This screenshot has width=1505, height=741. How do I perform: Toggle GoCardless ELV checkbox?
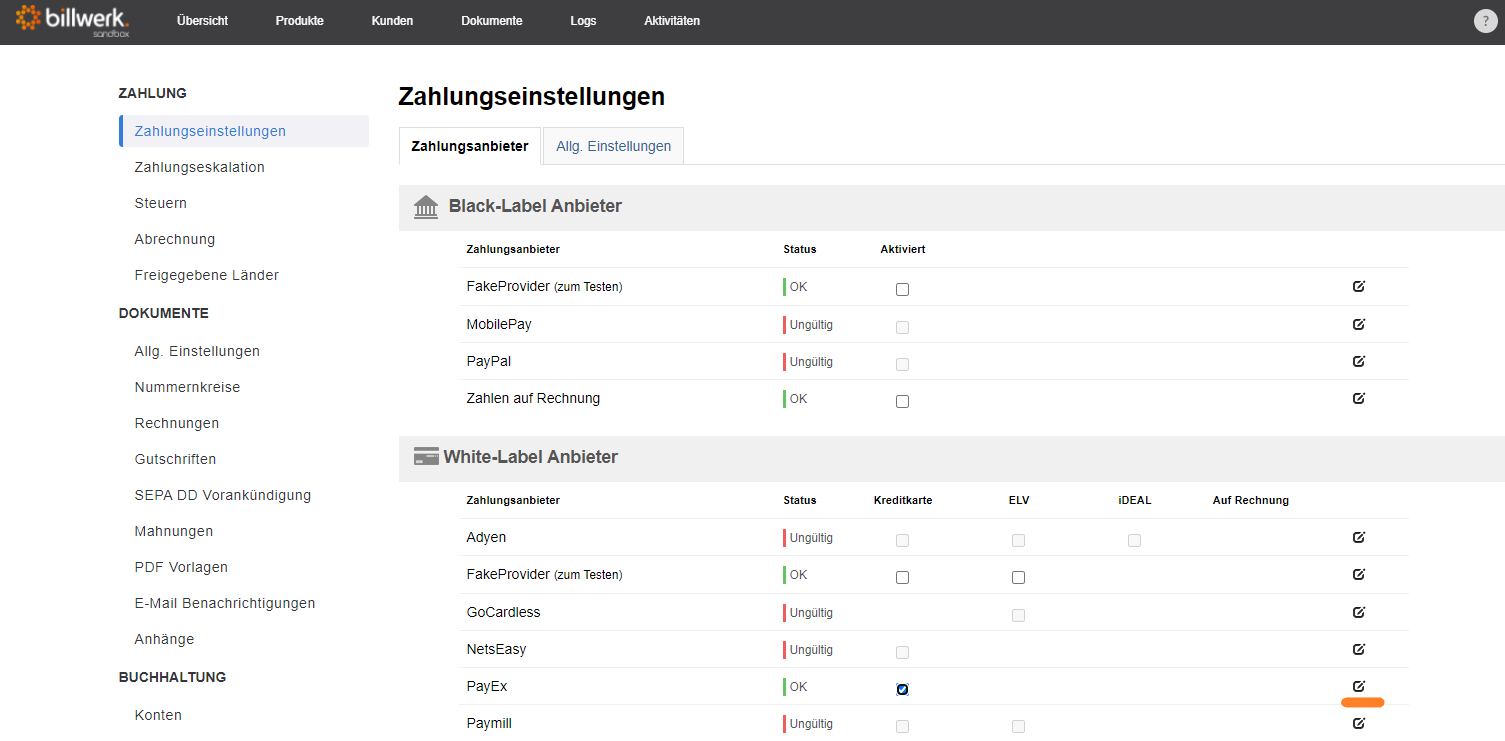[x=1018, y=615]
